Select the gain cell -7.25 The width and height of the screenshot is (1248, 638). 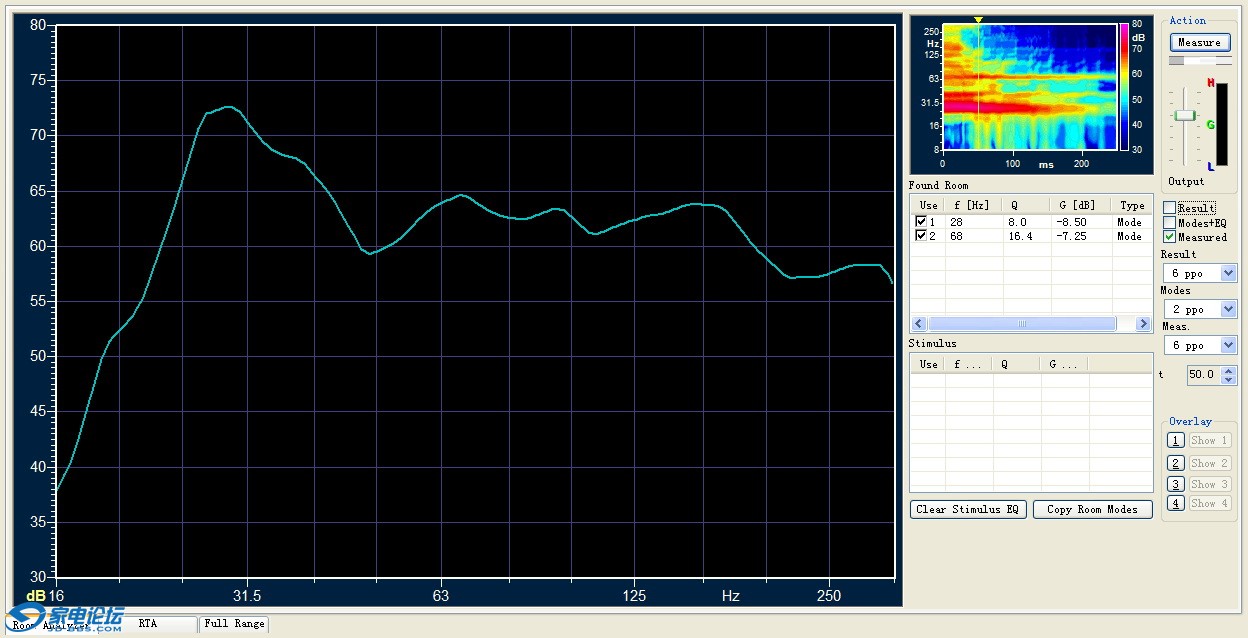click(1081, 236)
